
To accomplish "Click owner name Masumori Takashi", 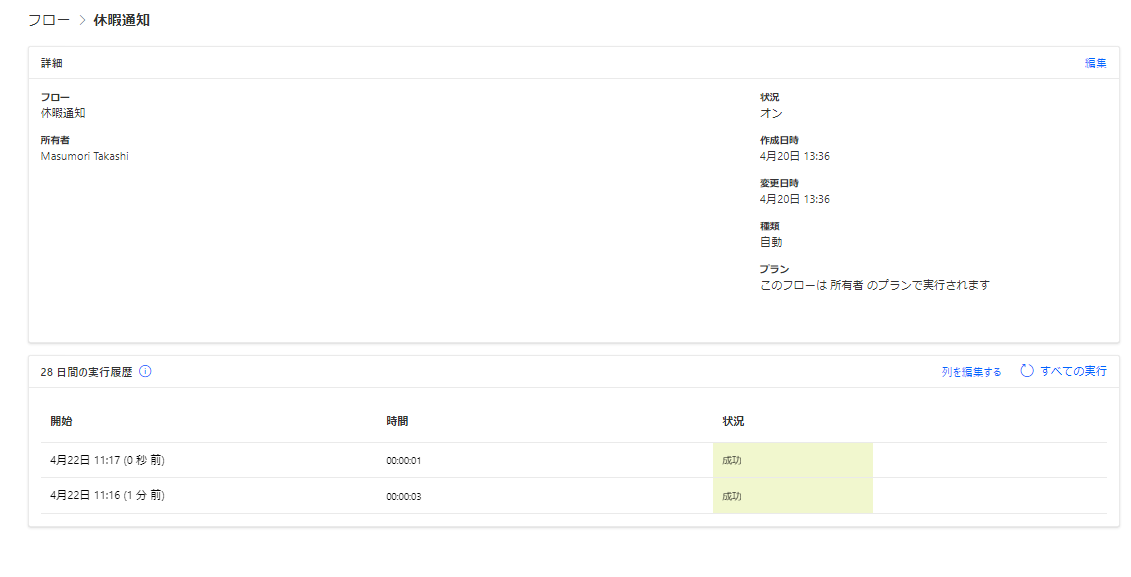I will pyautogui.click(x=84, y=157).
